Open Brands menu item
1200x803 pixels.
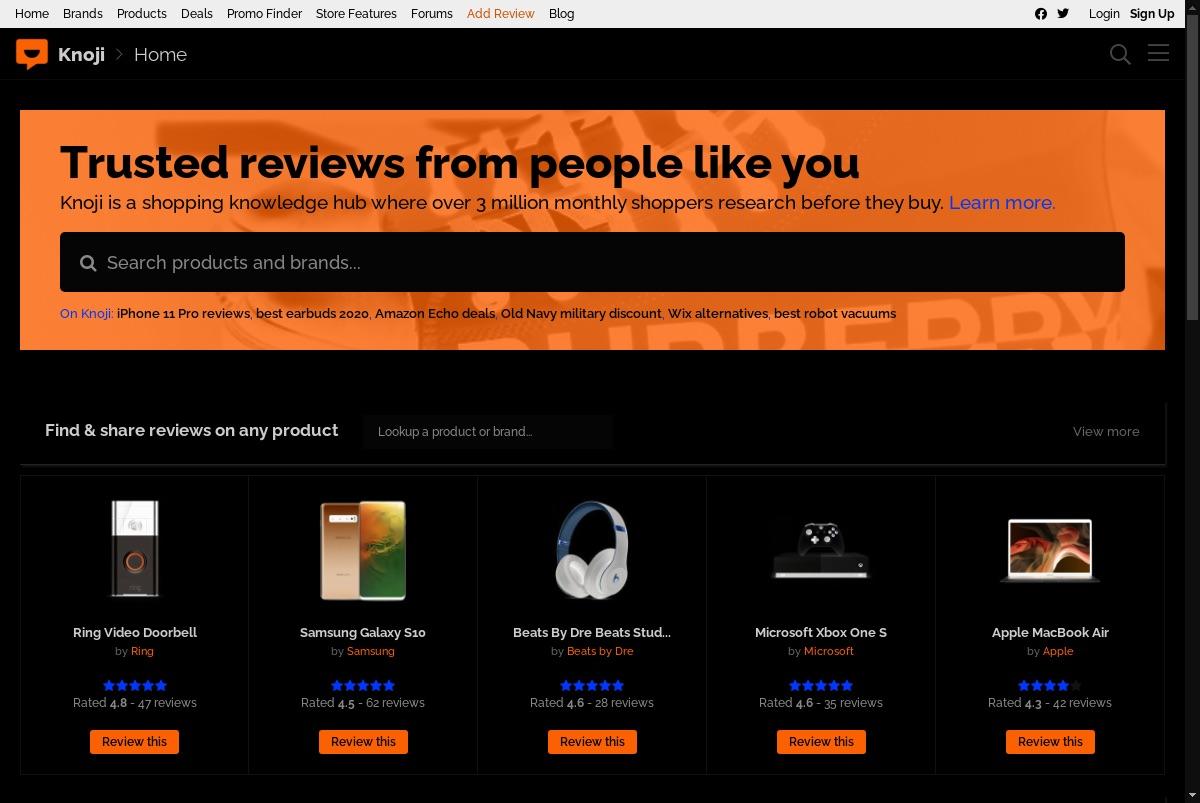(83, 14)
